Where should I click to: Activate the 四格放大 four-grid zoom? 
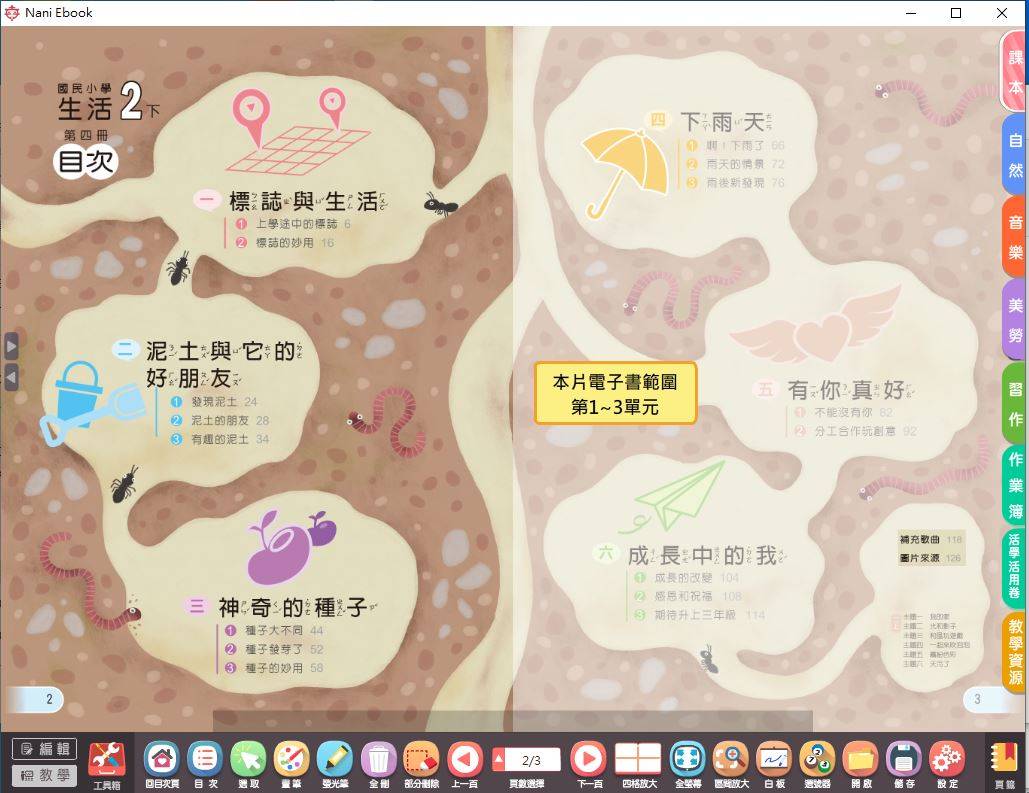(638, 765)
